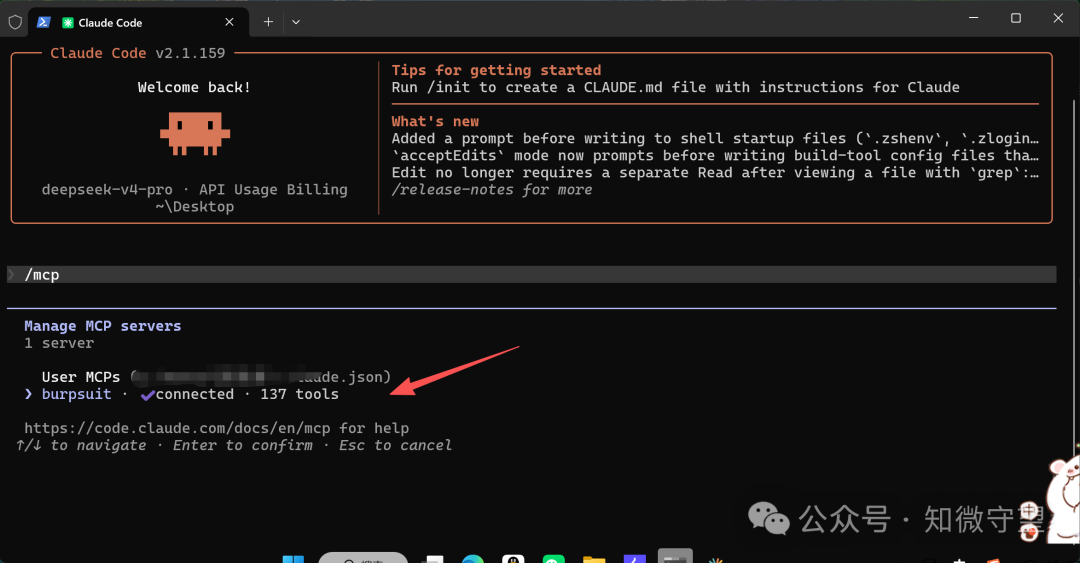The width and height of the screenshot is (1080, 563).
Task: Click the 'Run /init to create a CLAUDE.md' tip
Action: (676, 88)
